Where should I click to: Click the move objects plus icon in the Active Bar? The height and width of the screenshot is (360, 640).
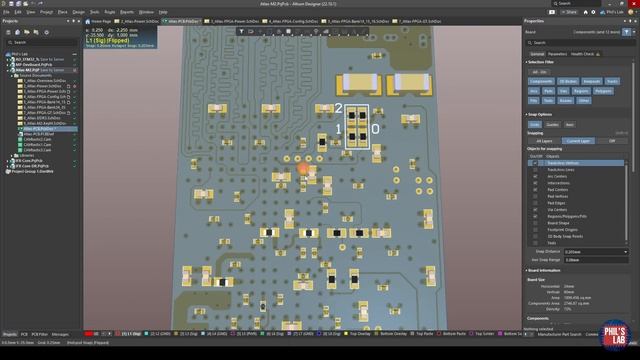[260, 31]
